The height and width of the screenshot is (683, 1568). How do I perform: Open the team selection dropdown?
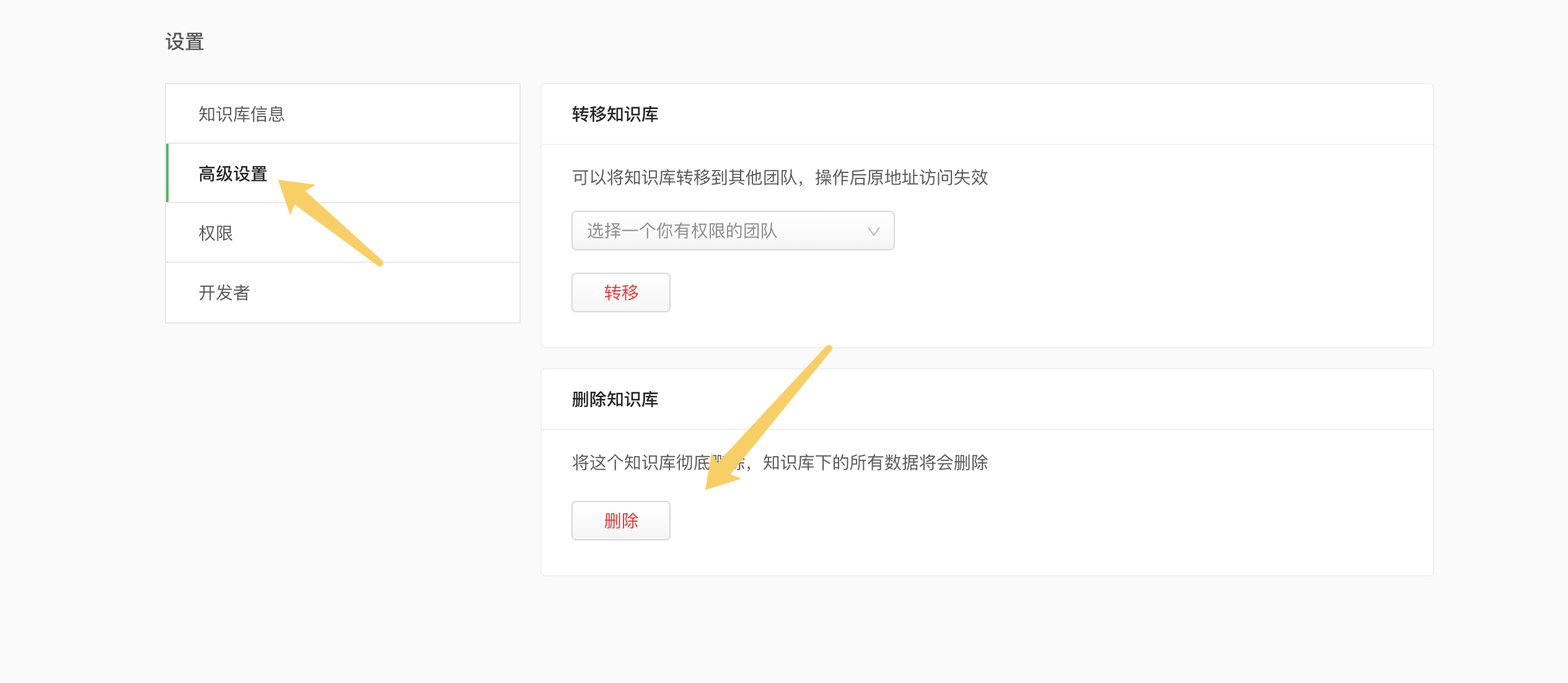click(732, 231)
